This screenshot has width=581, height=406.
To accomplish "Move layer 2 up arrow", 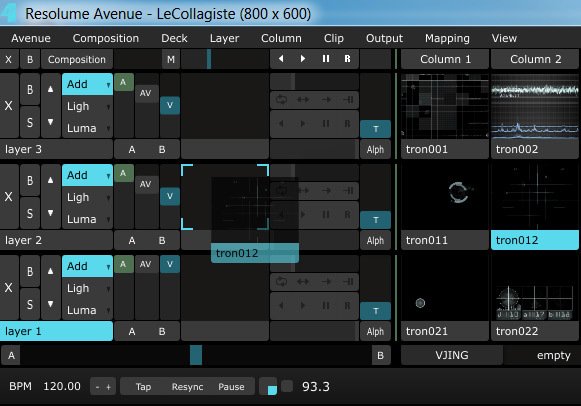I will point(50,180).
